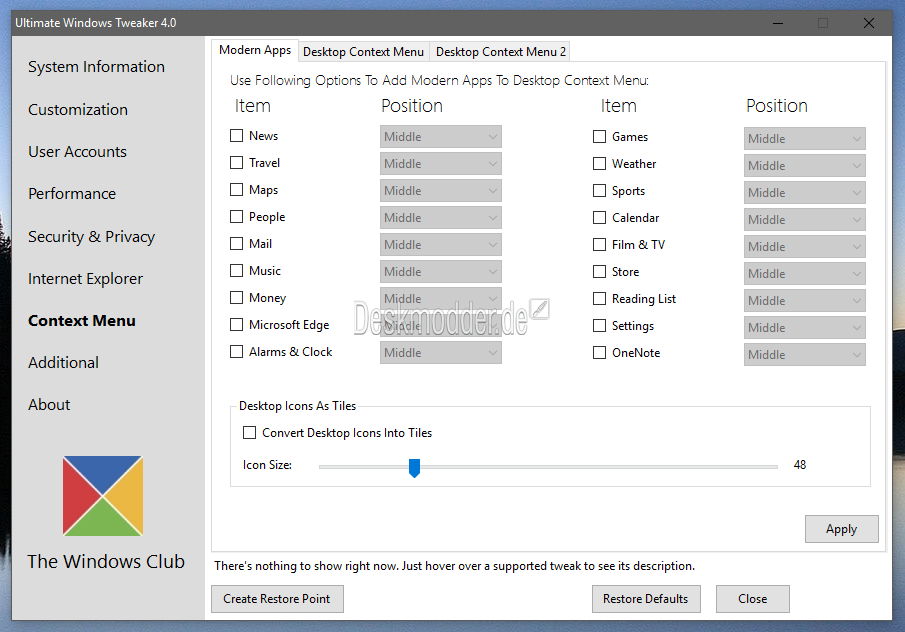Enable the Travel checkbox
Viewport: 905px width, 632px height.
pos(237,163)
